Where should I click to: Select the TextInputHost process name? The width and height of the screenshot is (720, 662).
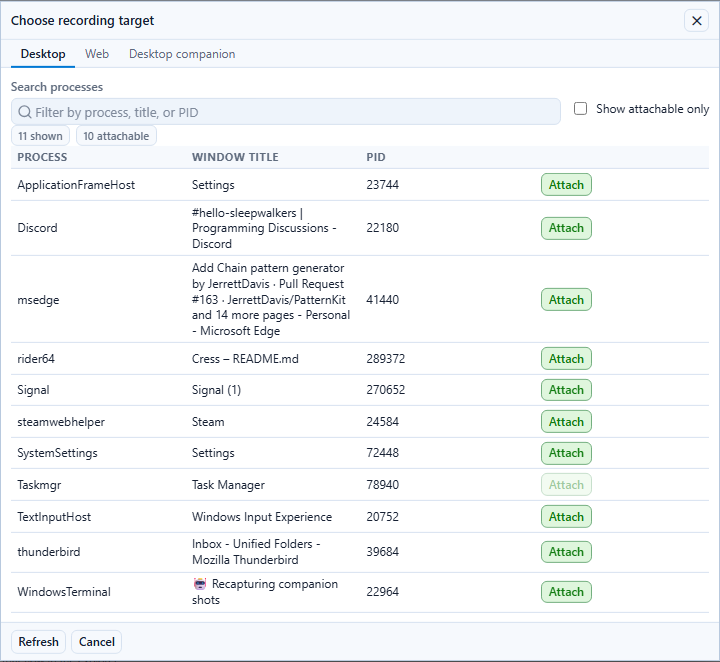54,517
